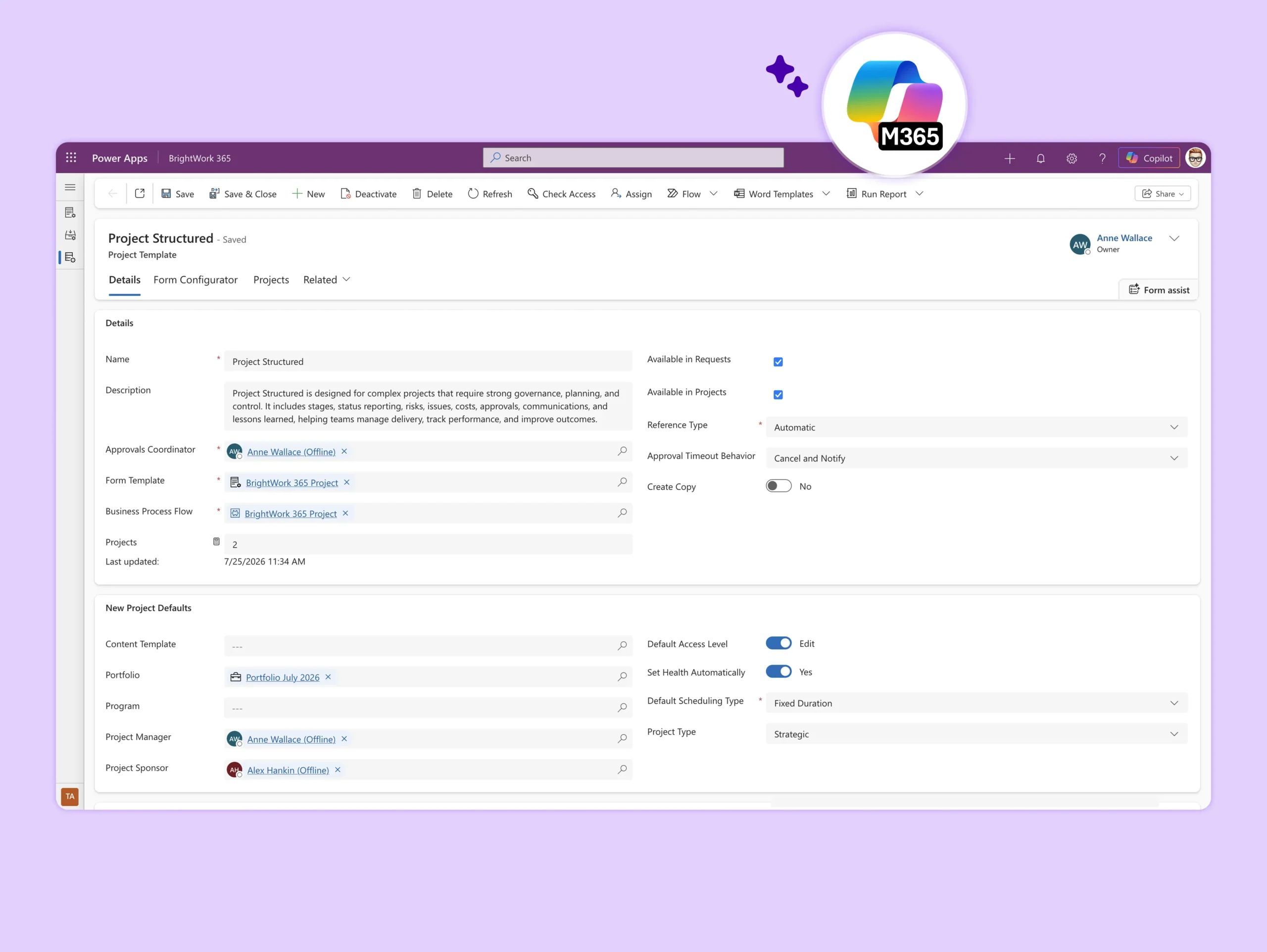Image resolution: width=1267 pixels, height=952 pixels.
Task: Open BrightWork 365 Project Form Template link
Action: click(x=292, y=482)
